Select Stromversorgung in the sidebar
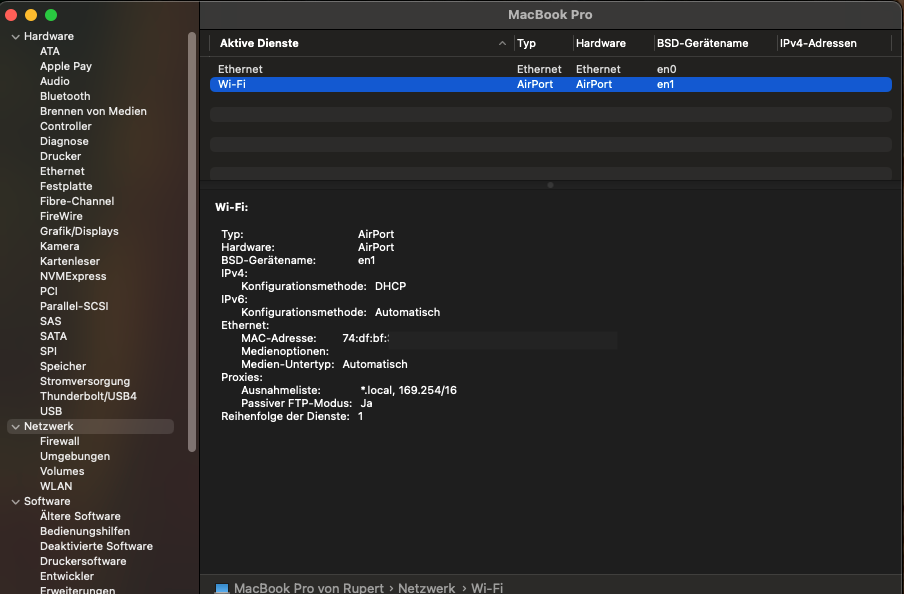 [85, 381]
